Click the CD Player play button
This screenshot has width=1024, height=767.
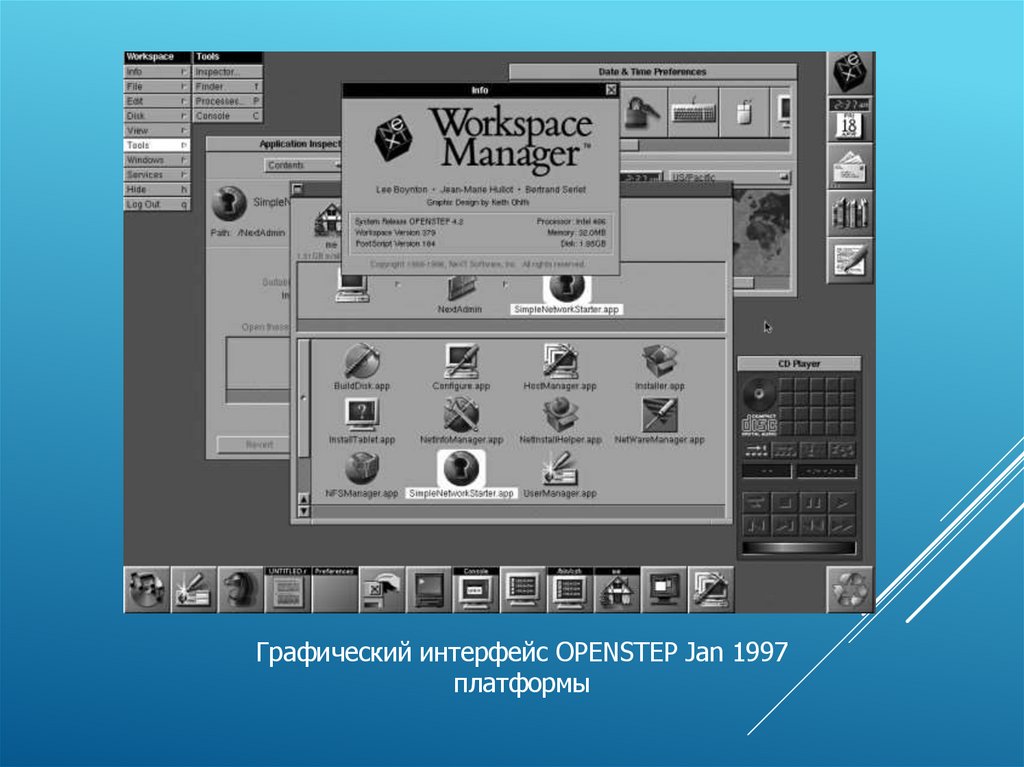coord(842,502)
